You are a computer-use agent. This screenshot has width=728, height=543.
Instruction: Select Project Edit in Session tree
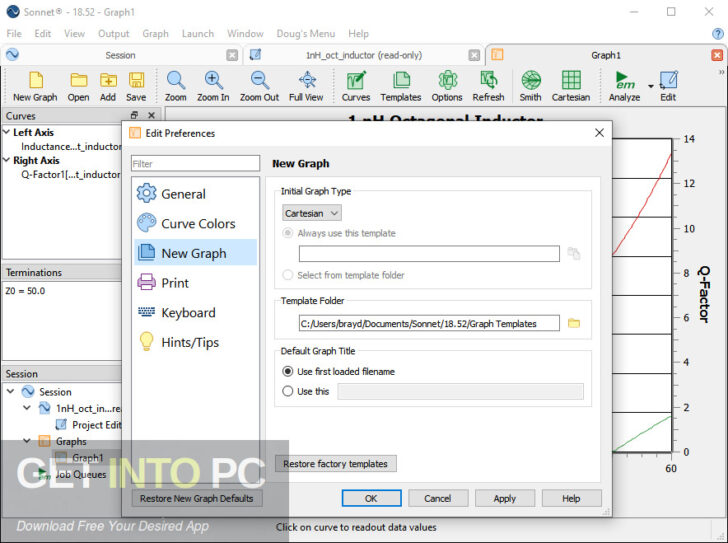(x=88, y=424)
